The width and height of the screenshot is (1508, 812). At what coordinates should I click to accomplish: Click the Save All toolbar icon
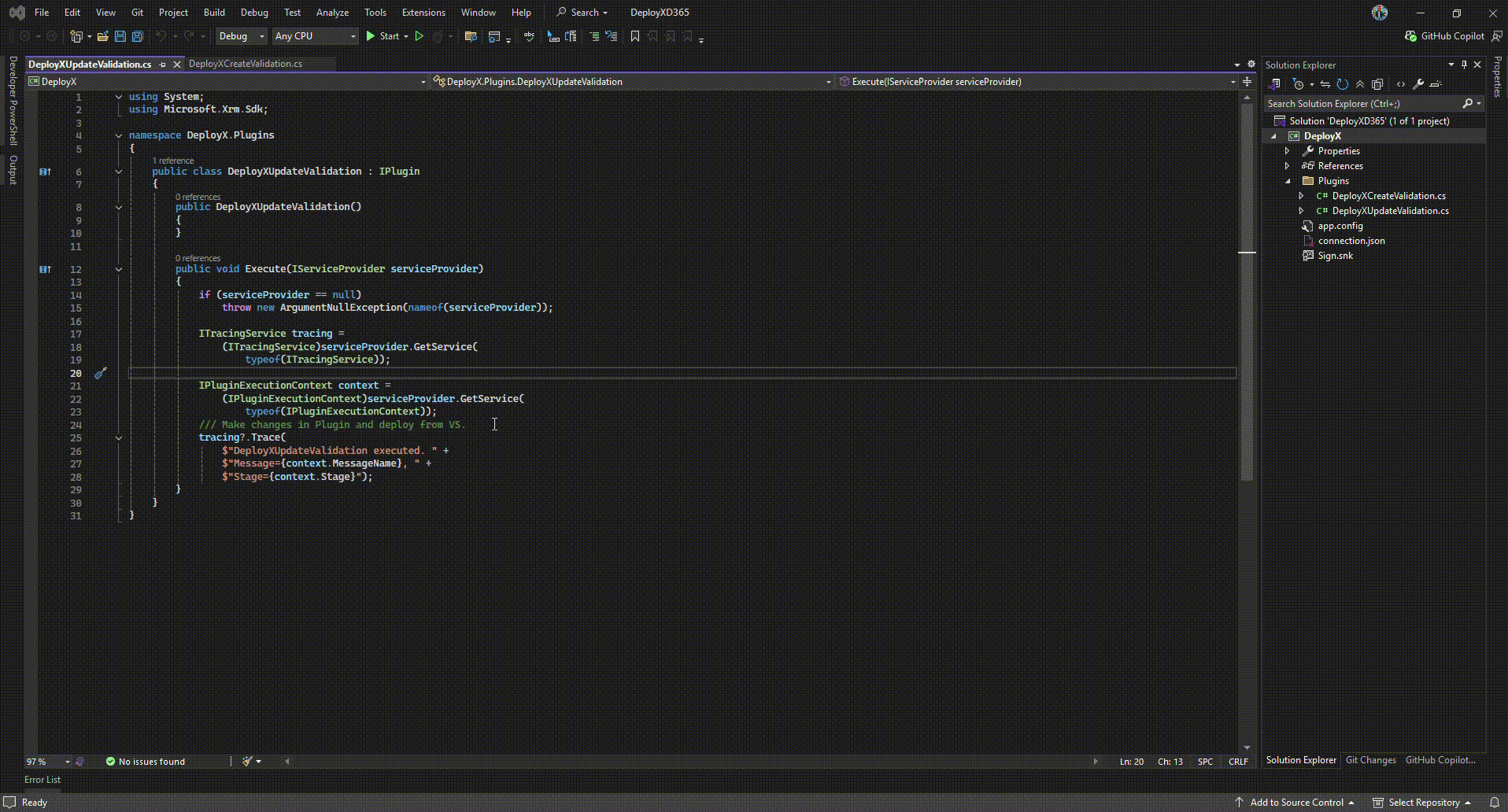tap(137, 36)
